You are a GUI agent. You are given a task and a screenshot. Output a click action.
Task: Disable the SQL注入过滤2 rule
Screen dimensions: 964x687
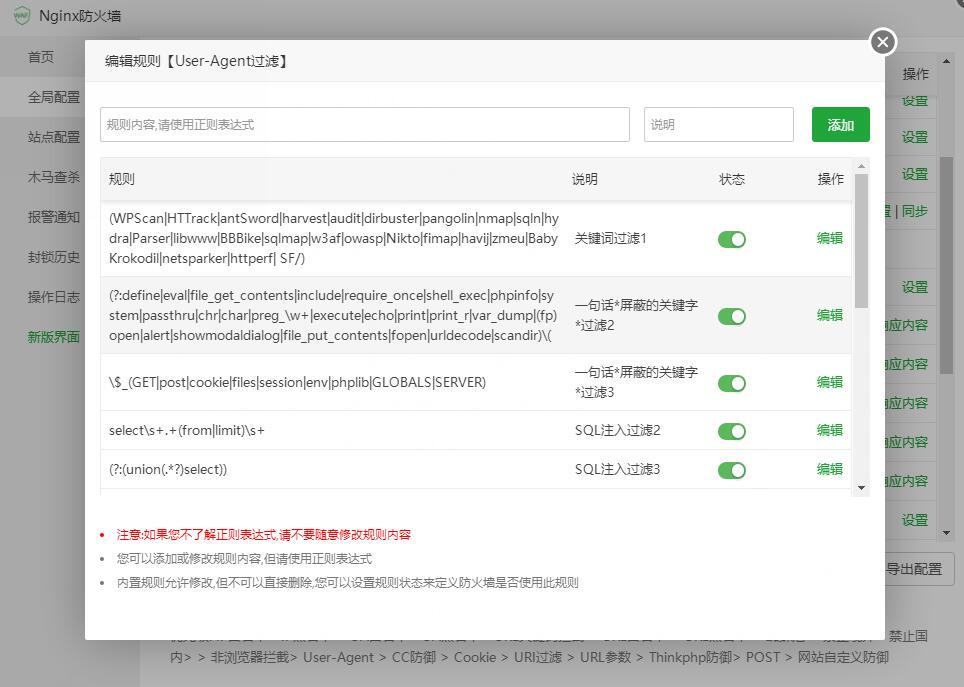tap(732, 429)
